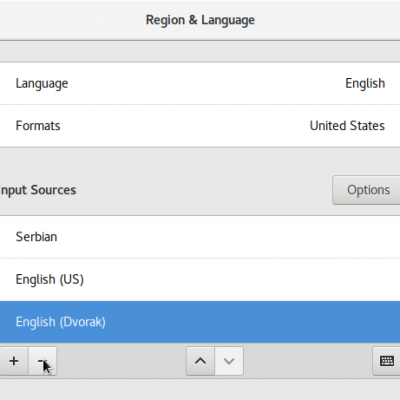Click the Language label text

click(x=42, y=83)
